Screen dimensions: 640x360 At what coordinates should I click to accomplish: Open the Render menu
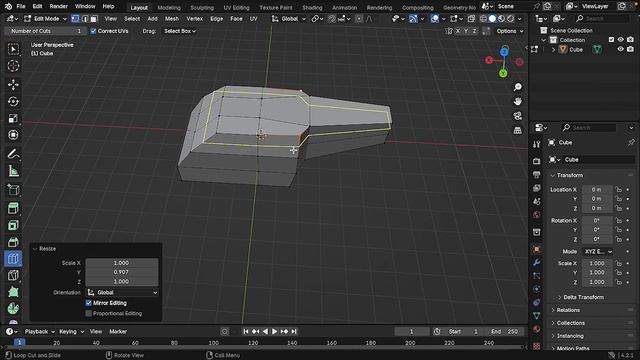pyautogui.click(x=58, y=7)
